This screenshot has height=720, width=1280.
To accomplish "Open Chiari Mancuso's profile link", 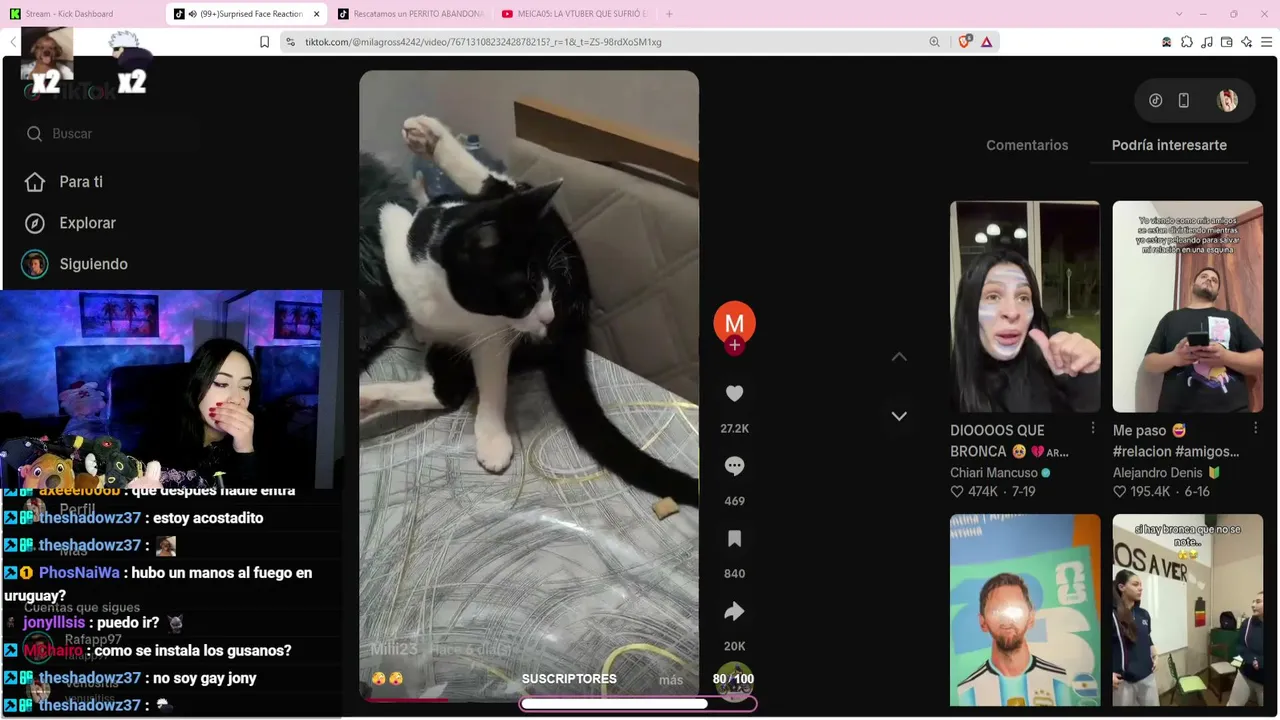I will tap(994, 473).
